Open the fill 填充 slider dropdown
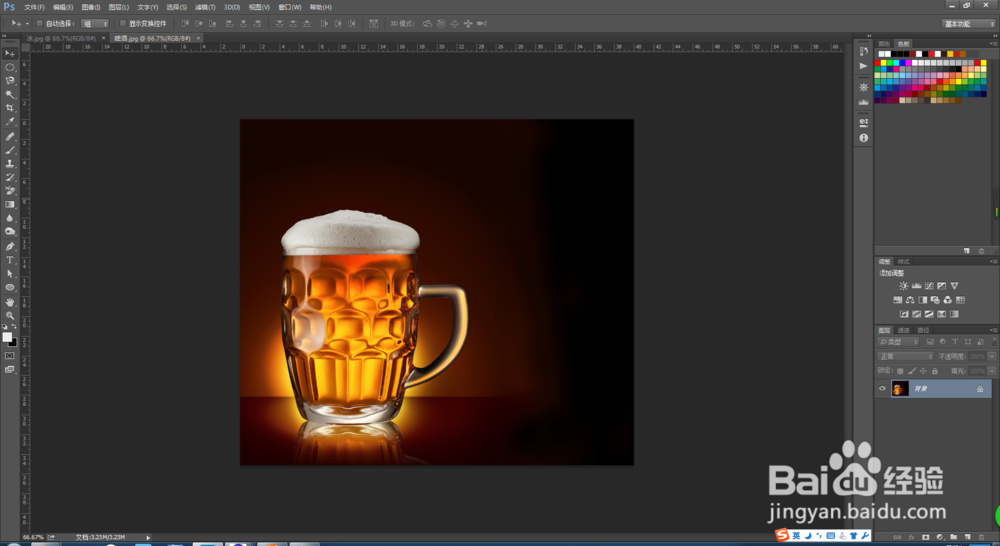The height and width of the screenshot is (546, 1000). [x=992, y=371]
